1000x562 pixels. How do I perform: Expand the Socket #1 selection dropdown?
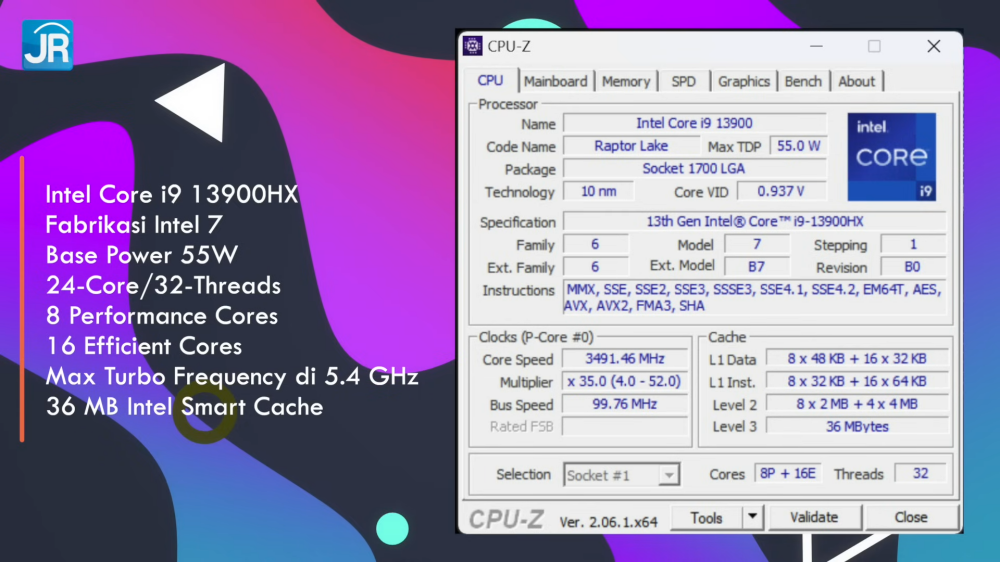669,476
